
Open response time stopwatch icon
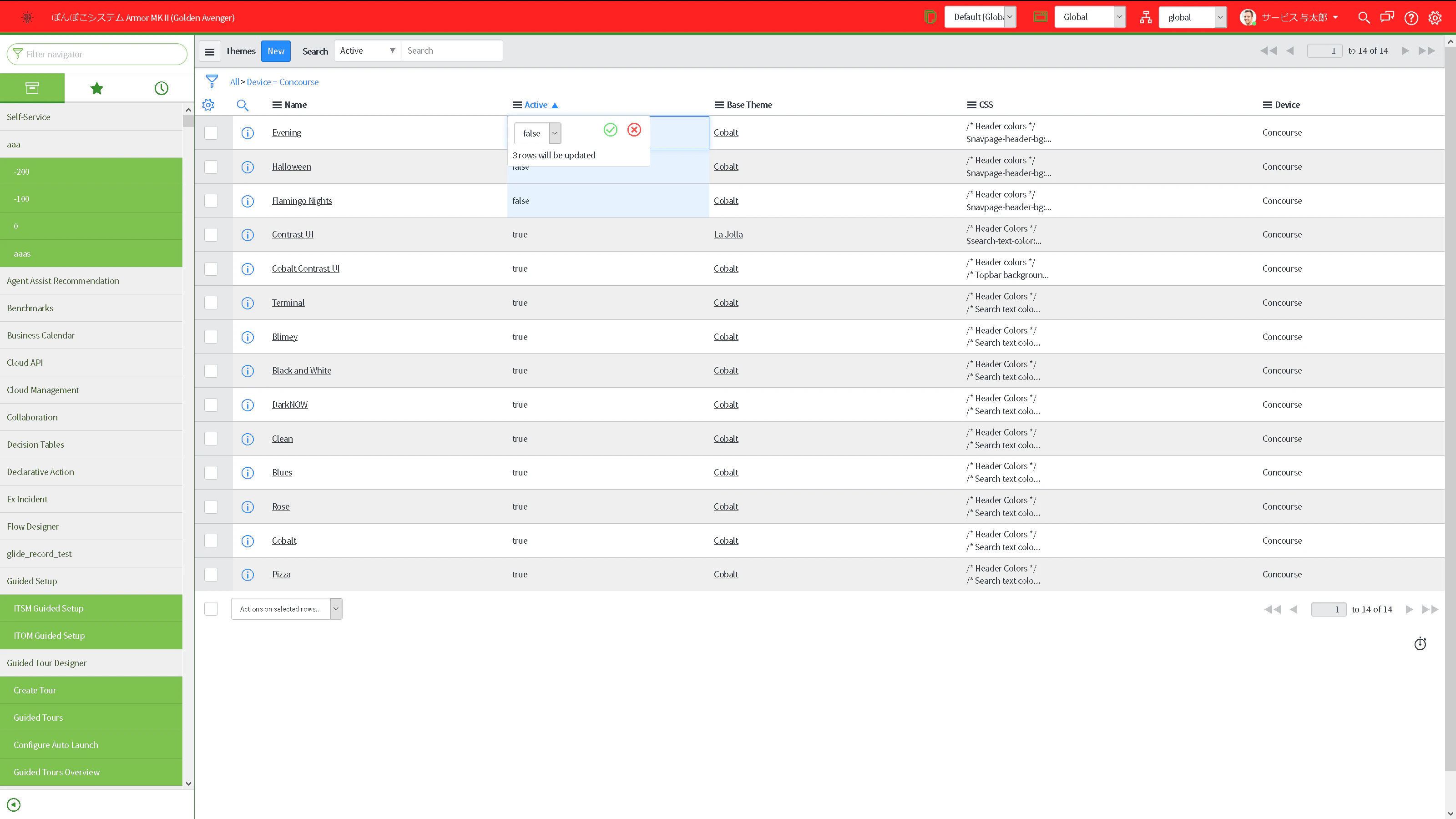coord(1420,644)
